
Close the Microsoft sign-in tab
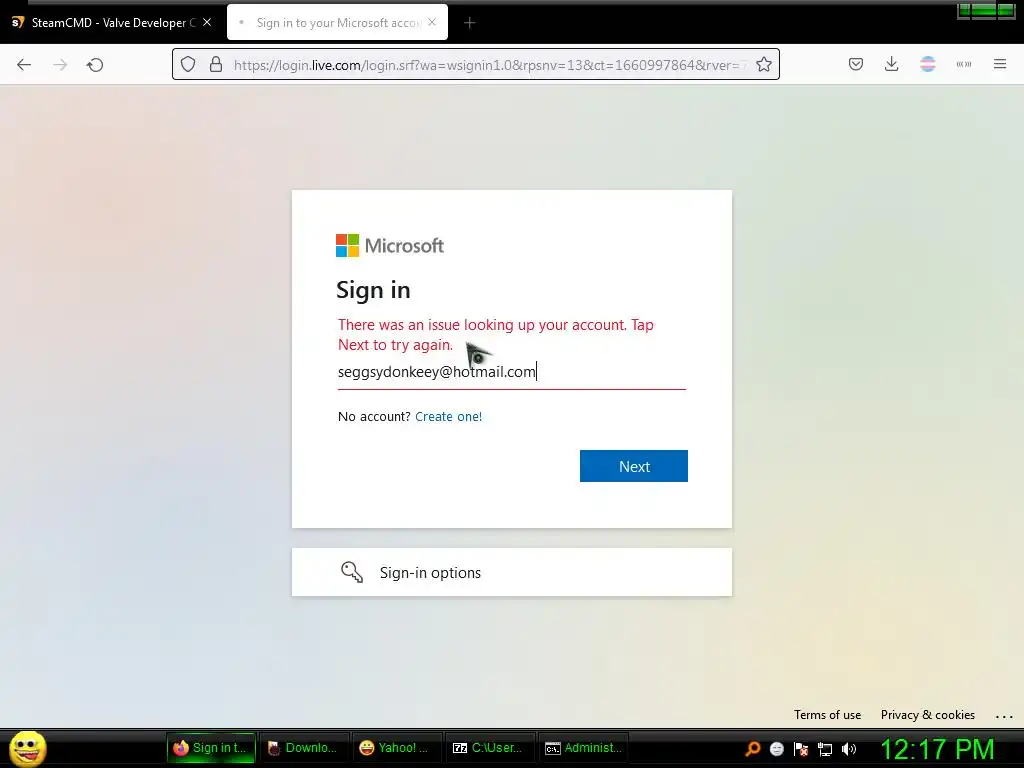click(x=432, y=22)
